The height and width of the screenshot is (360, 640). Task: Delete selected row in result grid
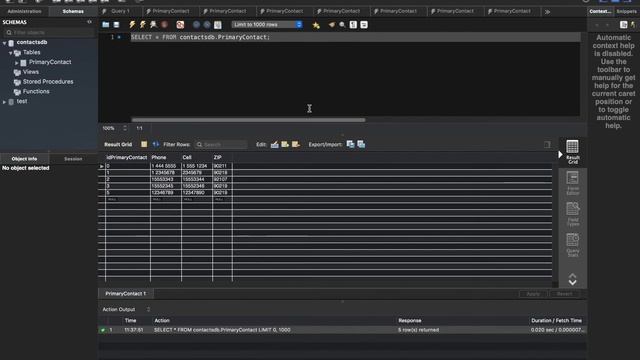tap(296, 144)
